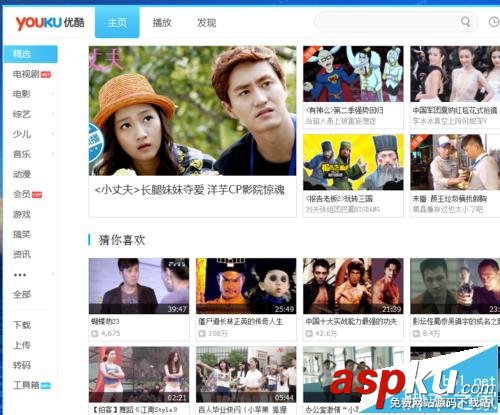This screenshot has width=500, height=415.
Task: Open banner title 长腿妹妹夺爱 link
Action: [x=190, y=190]
